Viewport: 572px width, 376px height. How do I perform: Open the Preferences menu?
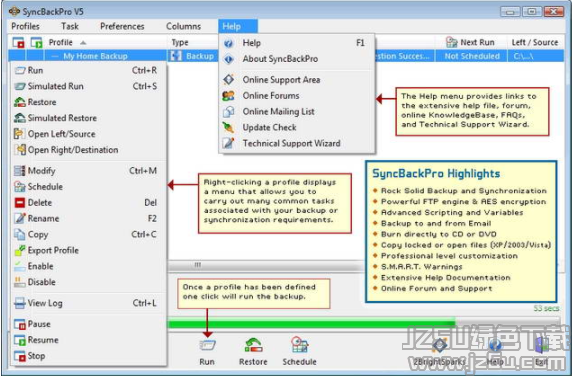point(122,26)
